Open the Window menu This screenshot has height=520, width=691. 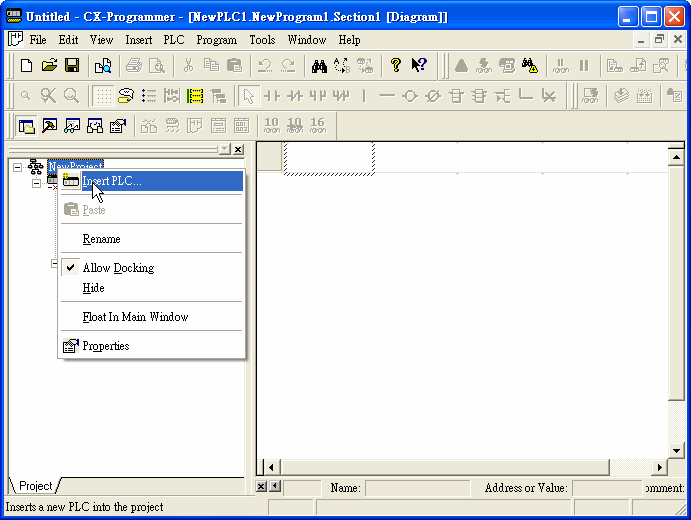(307, 40)
